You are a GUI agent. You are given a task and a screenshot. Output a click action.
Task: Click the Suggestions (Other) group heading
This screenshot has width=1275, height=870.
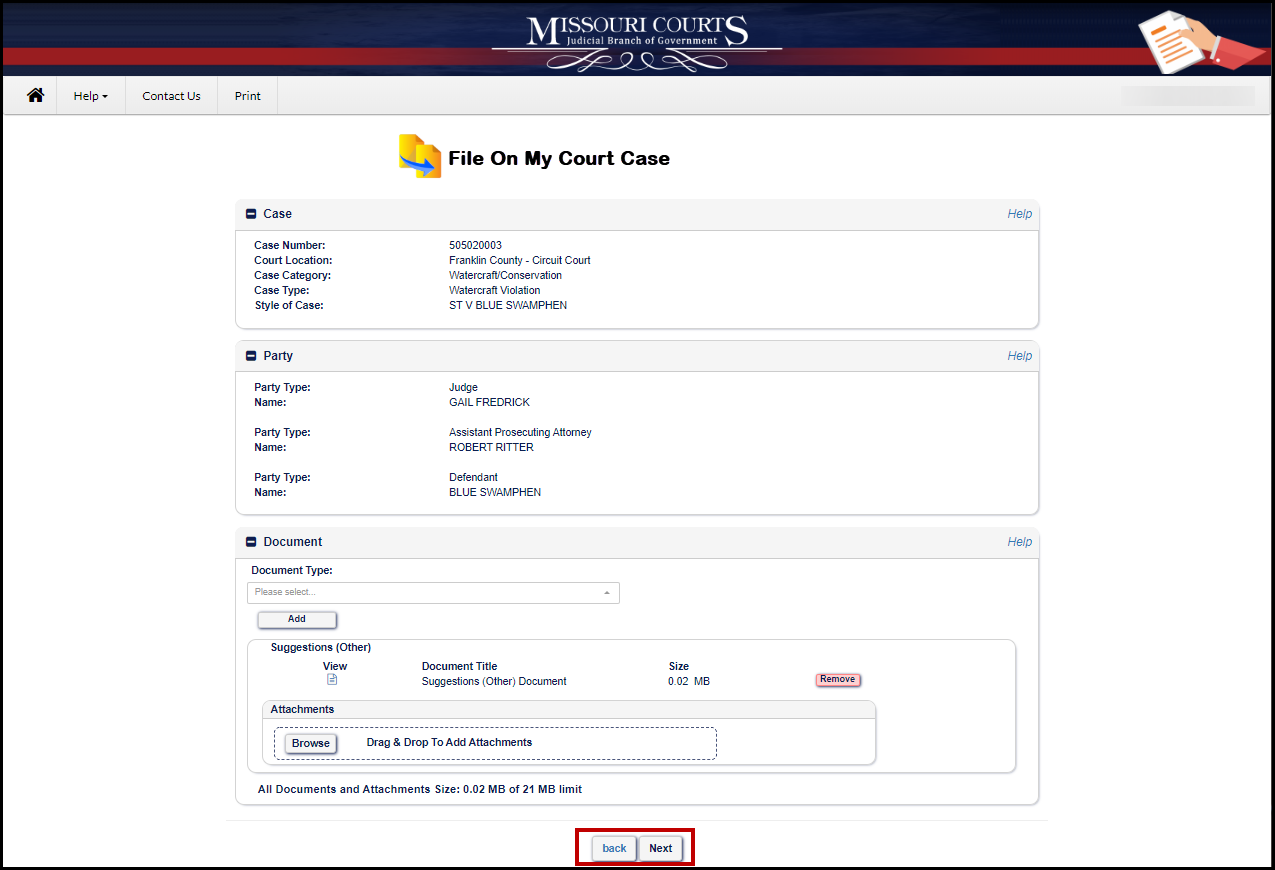pos(321,647)
